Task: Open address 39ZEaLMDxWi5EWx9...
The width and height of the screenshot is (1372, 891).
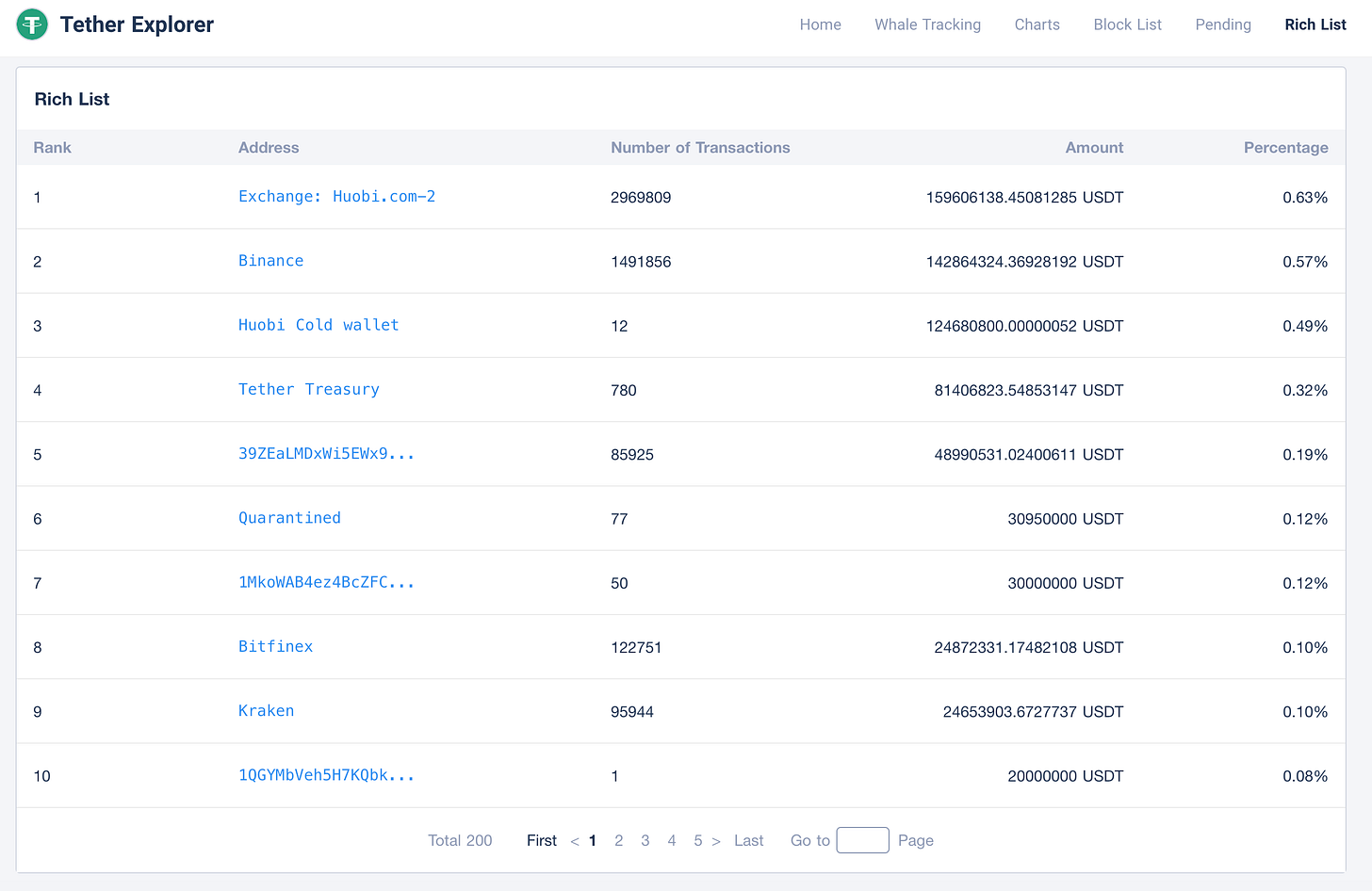Action: tap(326, 454)
